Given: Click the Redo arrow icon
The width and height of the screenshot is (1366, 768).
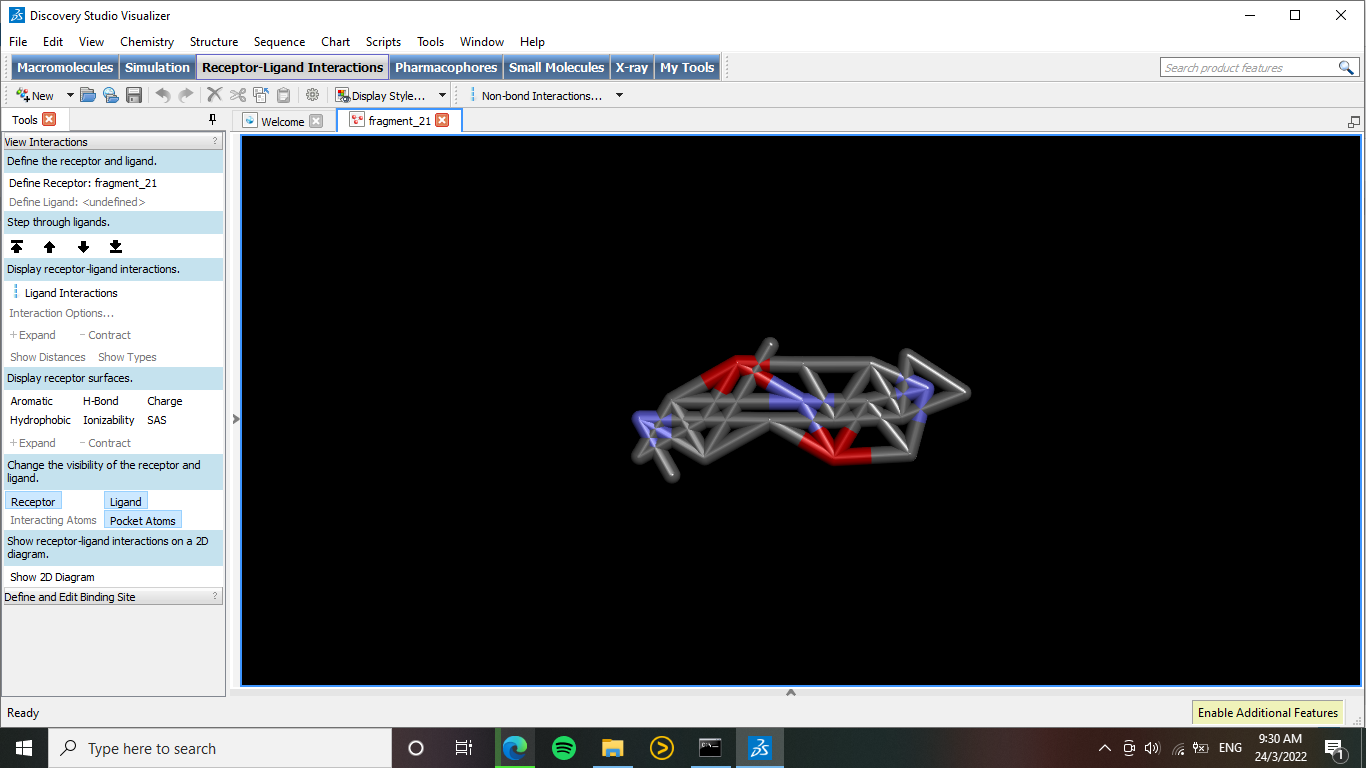Looking at the screenshot, I should click(186, 95).
